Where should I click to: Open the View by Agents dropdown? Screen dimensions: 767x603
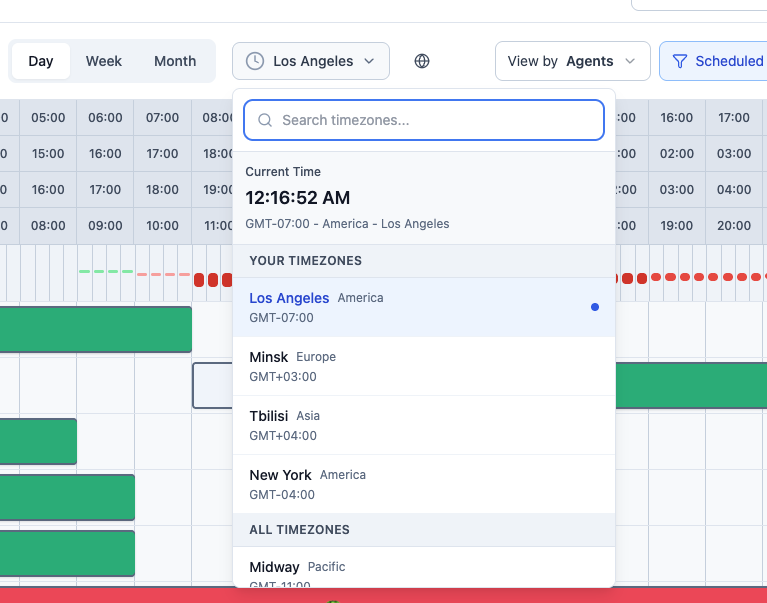(573, 61)
